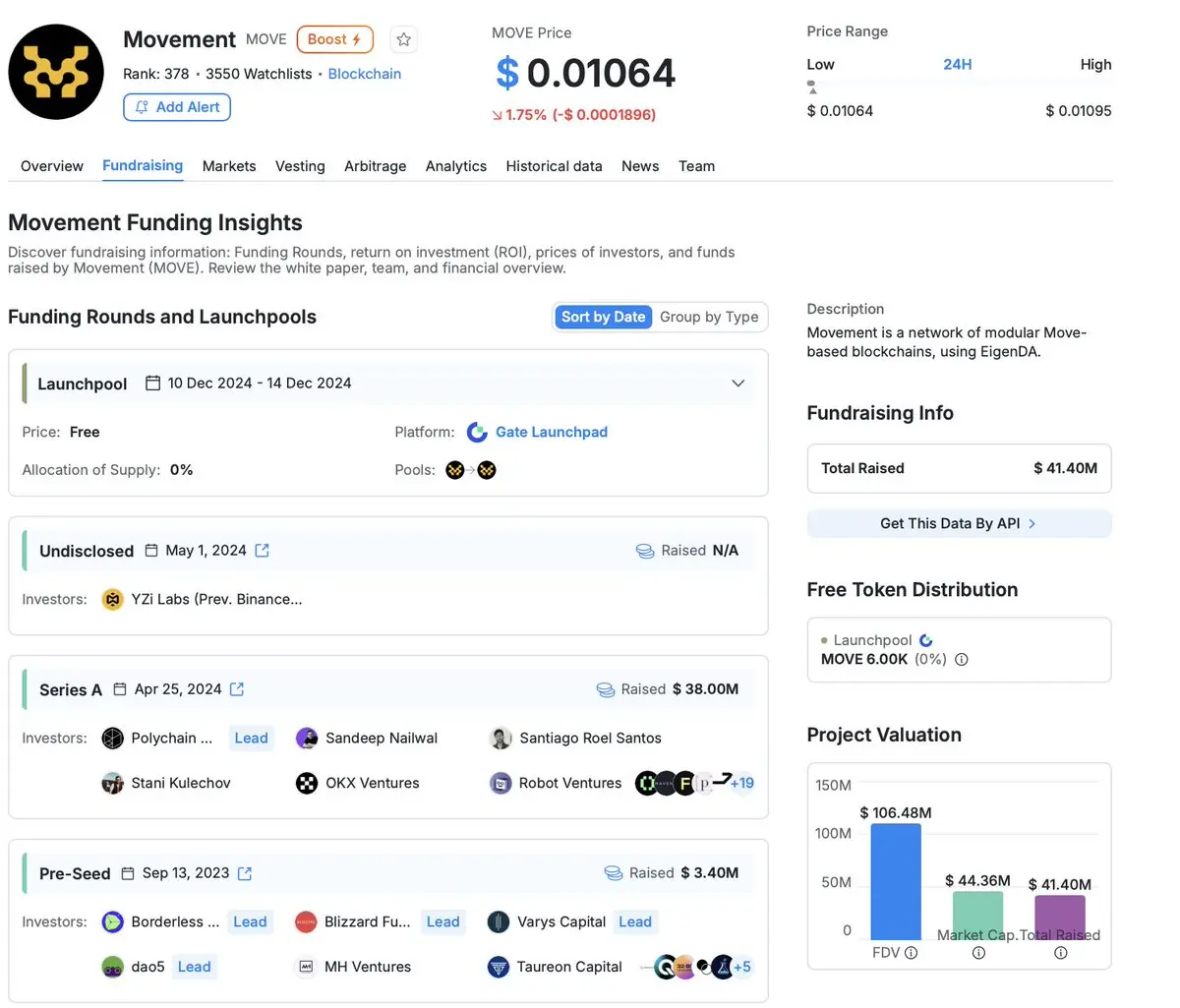1180x1008 pixels.
Task: Click the OKX Ventures logo
Action: pyautogui.click(x=307, y=784)
